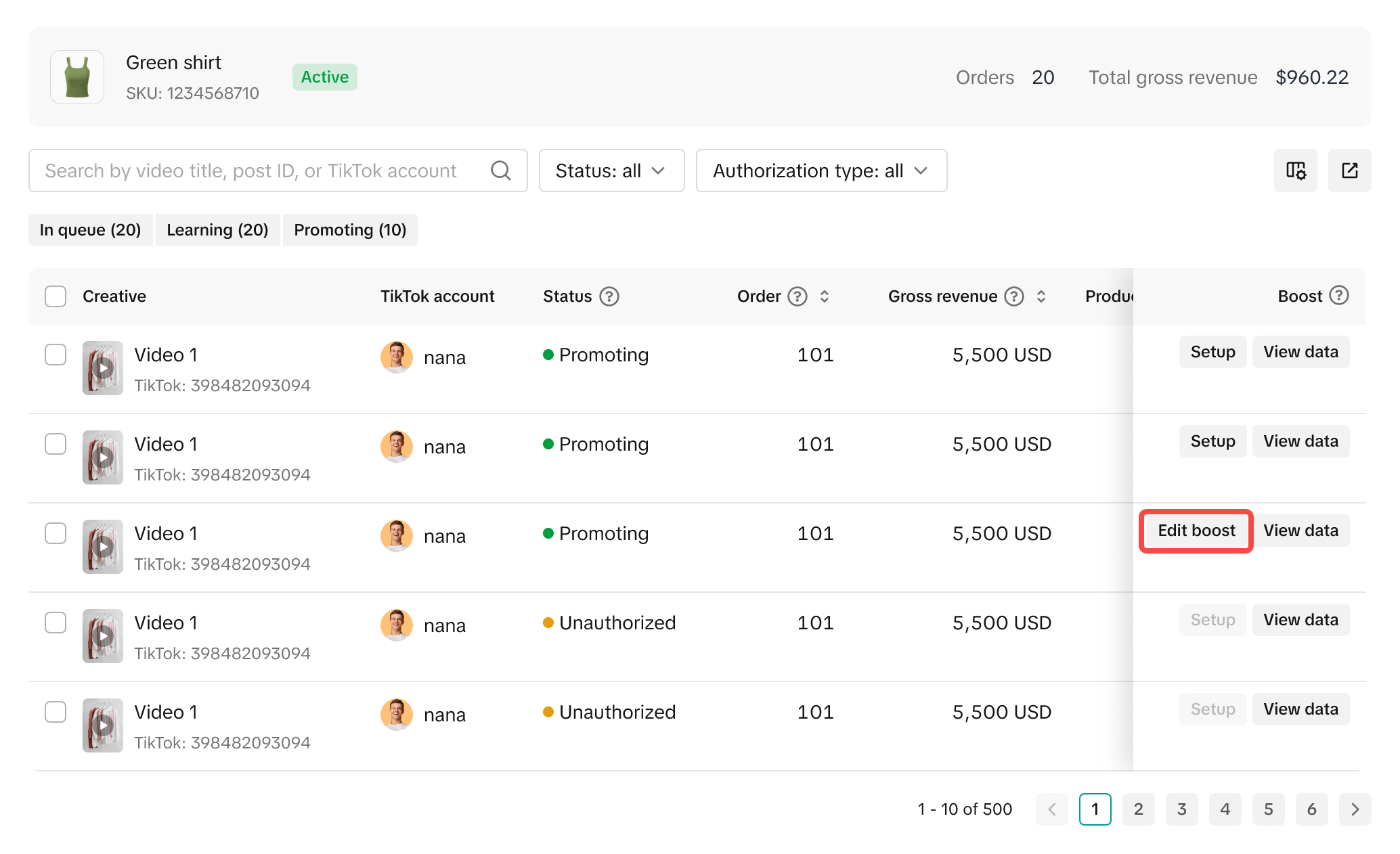Check the last Unauthorized row checkbox
Screen dimensions: 1400x854
56,712
